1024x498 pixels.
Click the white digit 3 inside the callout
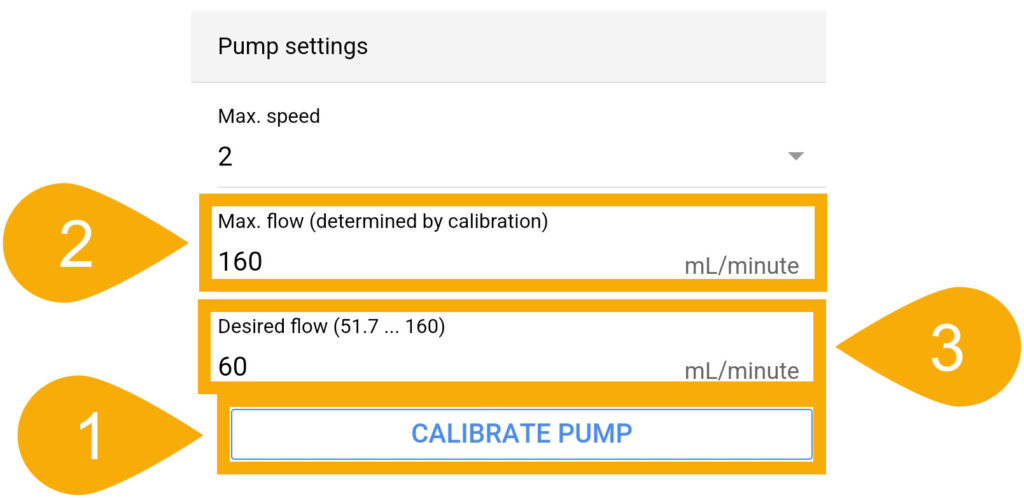click(946, 349)
